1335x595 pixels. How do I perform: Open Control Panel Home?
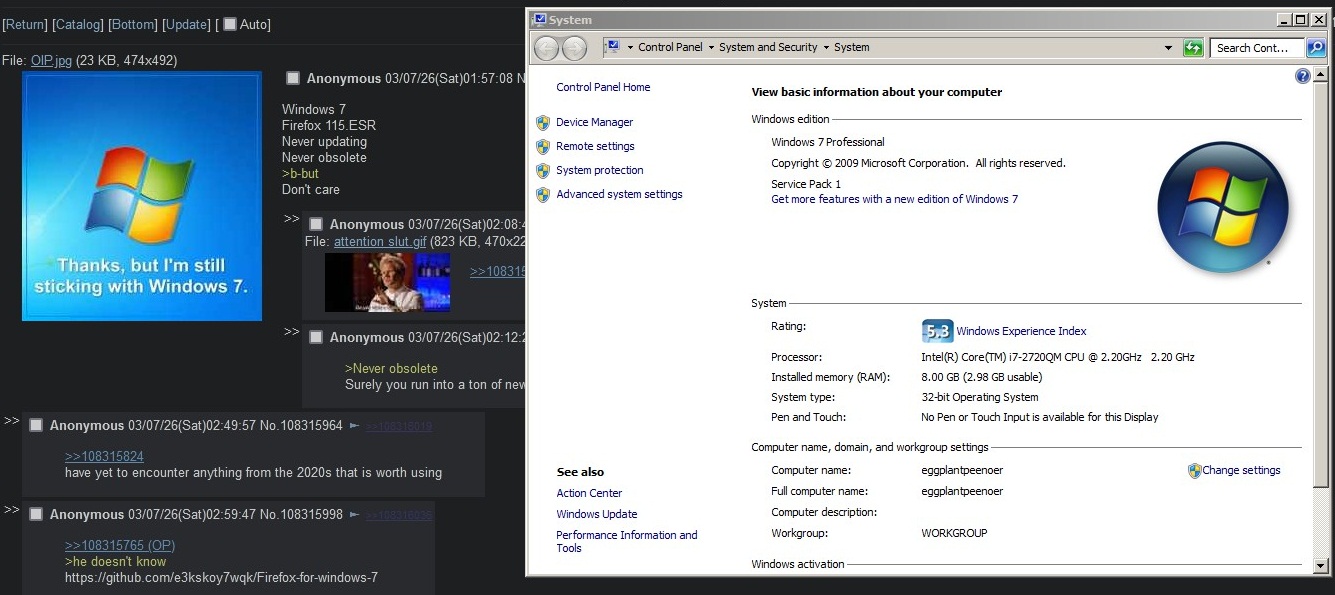click(x=603, y=87)
